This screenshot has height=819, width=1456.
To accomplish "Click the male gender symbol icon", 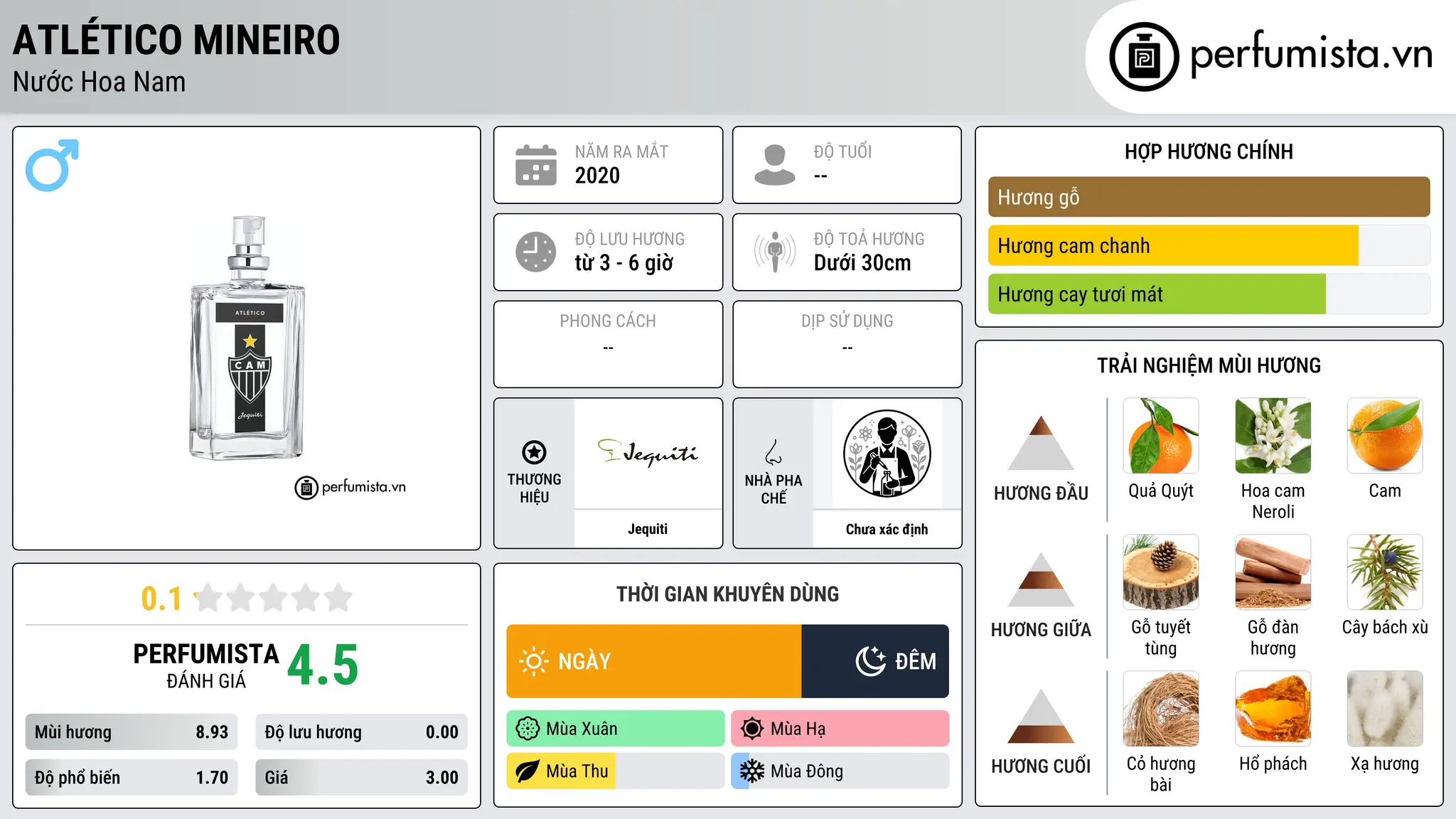I will [52, 165].
